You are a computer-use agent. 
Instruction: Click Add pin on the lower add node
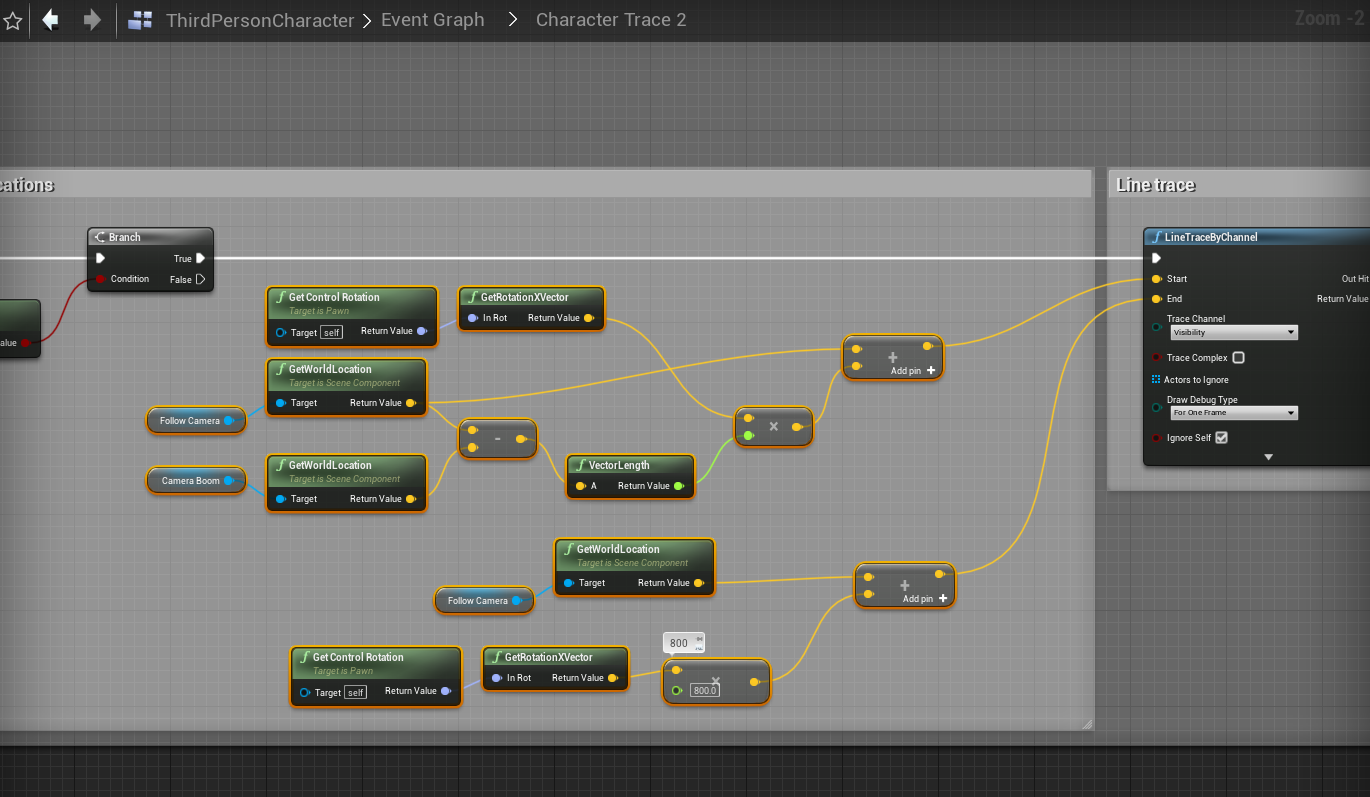pyautogui.click(x=924, y=599)
